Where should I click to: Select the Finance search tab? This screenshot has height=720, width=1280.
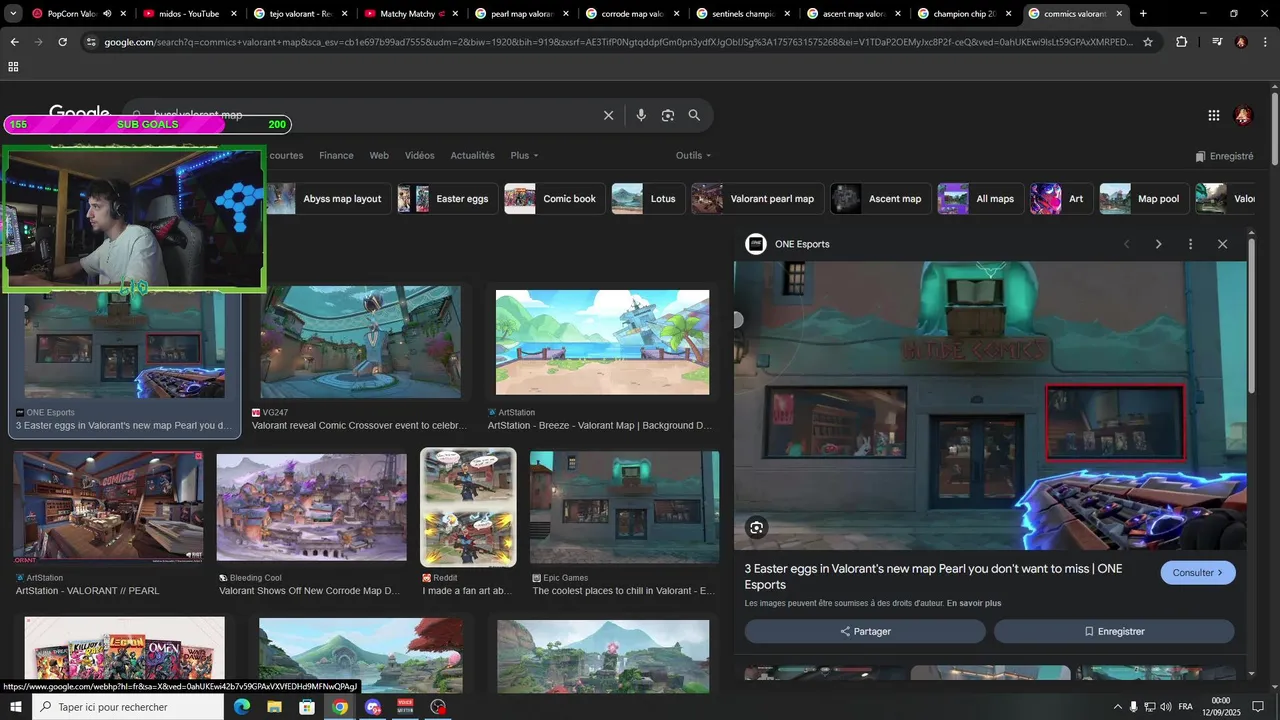[x=336, y=156]
